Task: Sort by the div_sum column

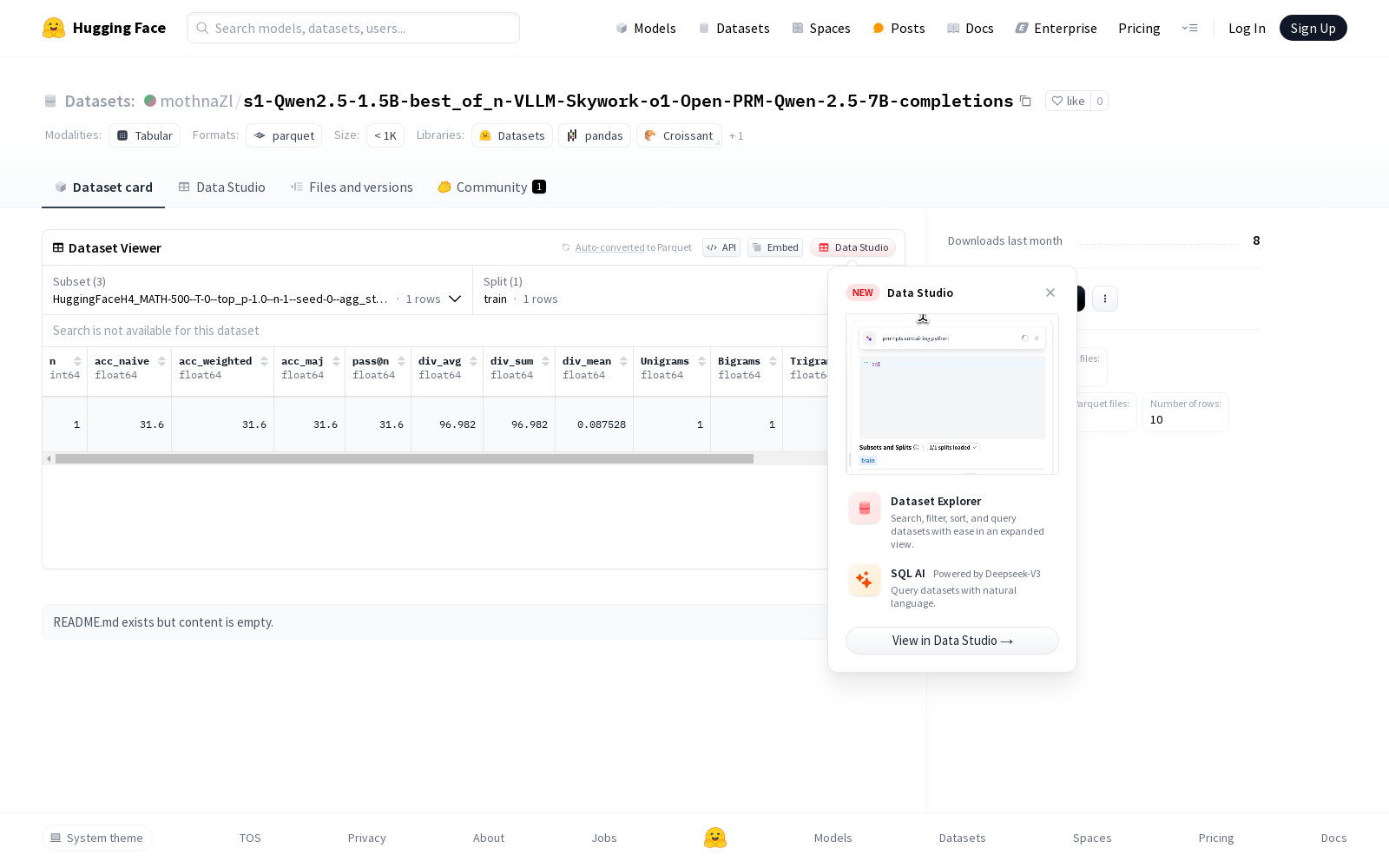Action: (x=545, y=361)
